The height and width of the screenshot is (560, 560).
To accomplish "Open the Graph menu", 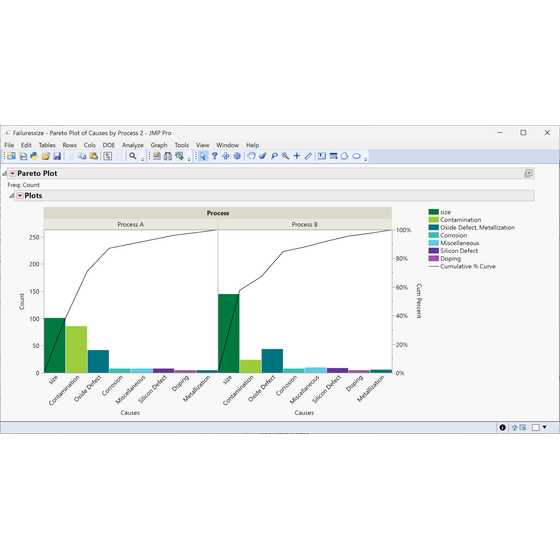I will (x=159, y=145).
